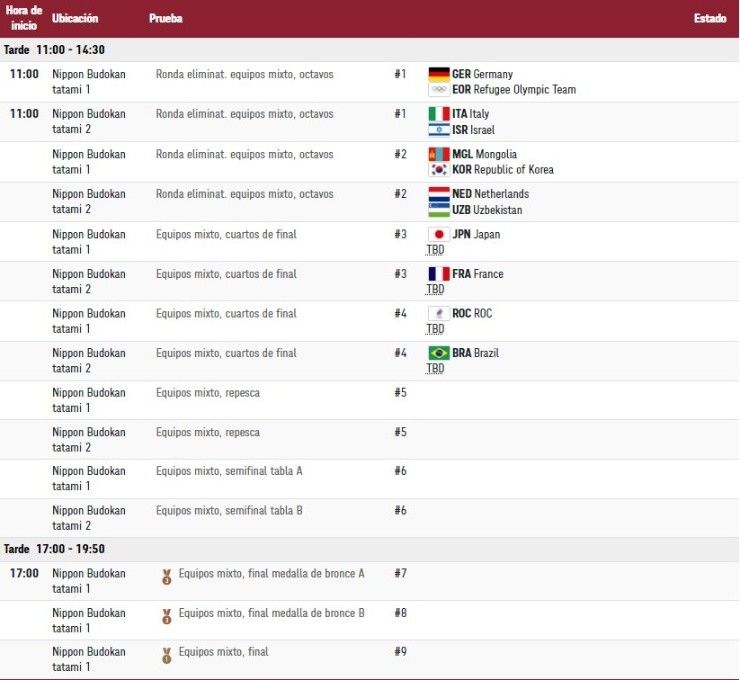Click the Netherlands flag icon
Screen dimensions: 740x680
438,194
